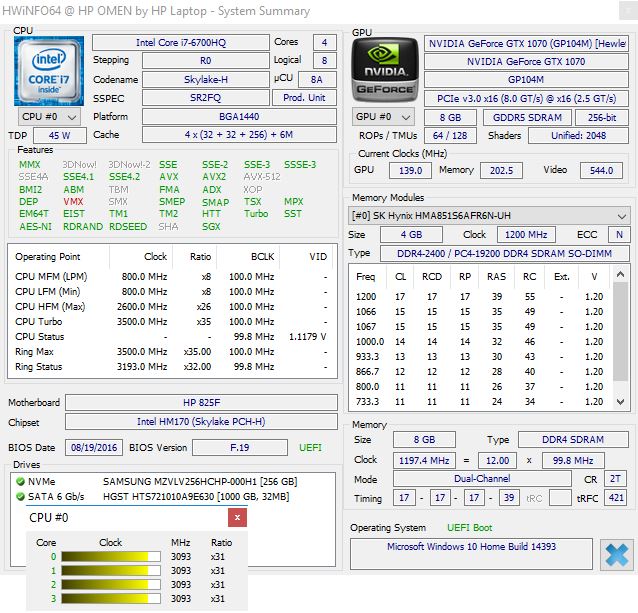Click the memory clock 1197.4 MHz field
Screen dimensions: 638x613
[x=424, y=460]
